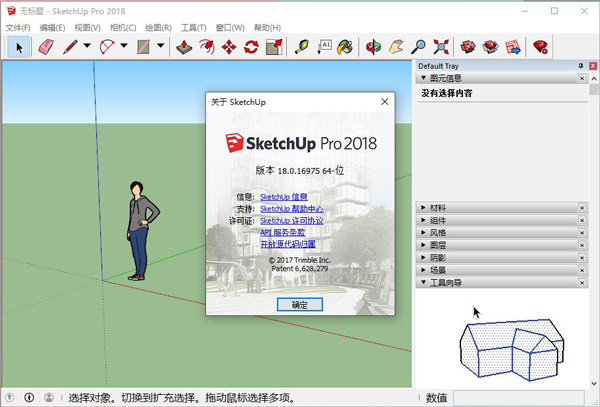Open the 视图(V) menu

tap(87, 28)
